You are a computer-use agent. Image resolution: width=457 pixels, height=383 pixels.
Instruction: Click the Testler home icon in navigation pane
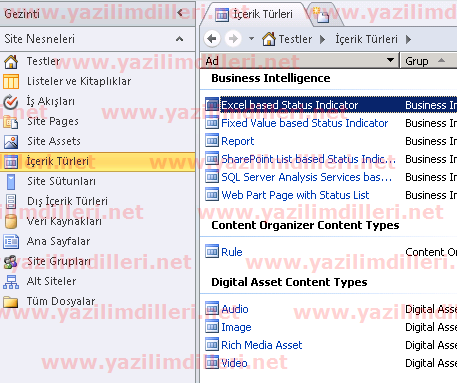[x=11, y=62]
